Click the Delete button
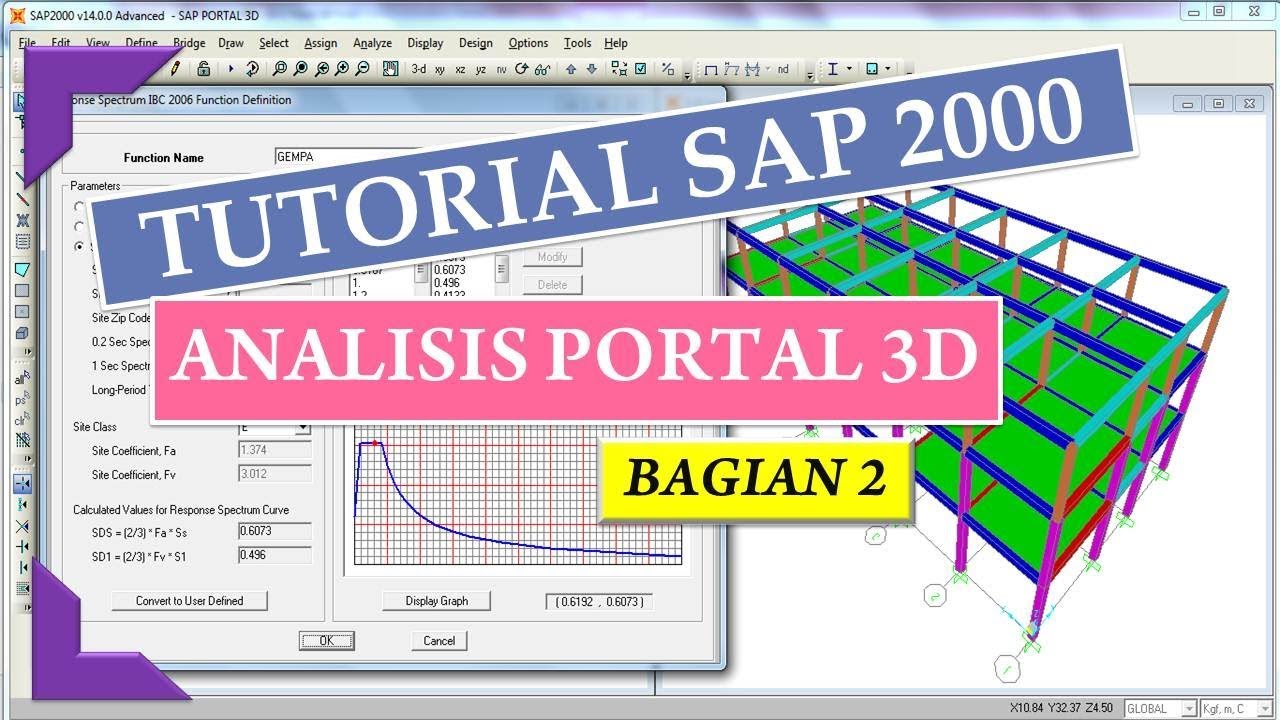The height and width of the screenshot is (720, 1280). pos(552,285)
